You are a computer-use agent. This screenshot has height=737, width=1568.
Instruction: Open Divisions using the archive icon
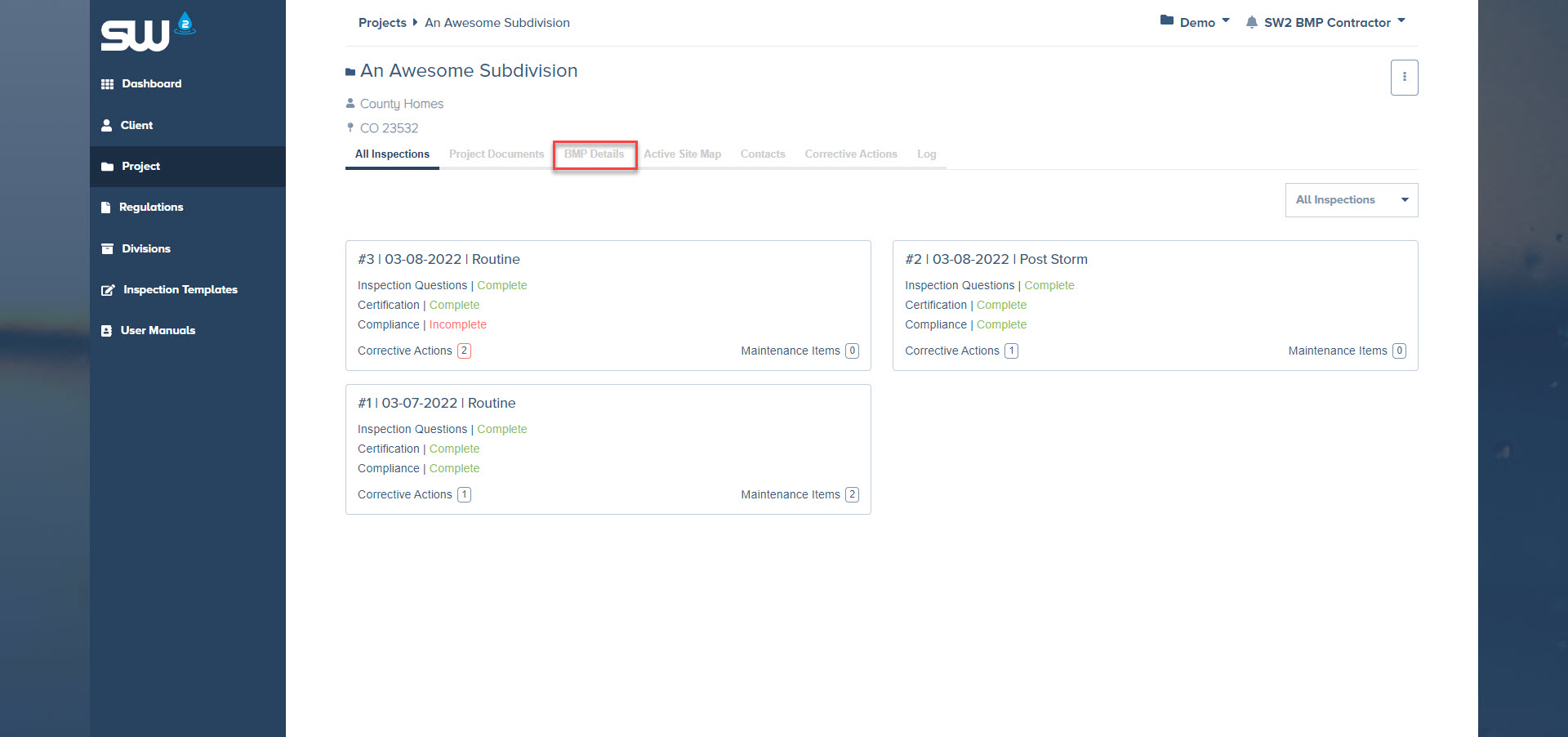[107, 248]
